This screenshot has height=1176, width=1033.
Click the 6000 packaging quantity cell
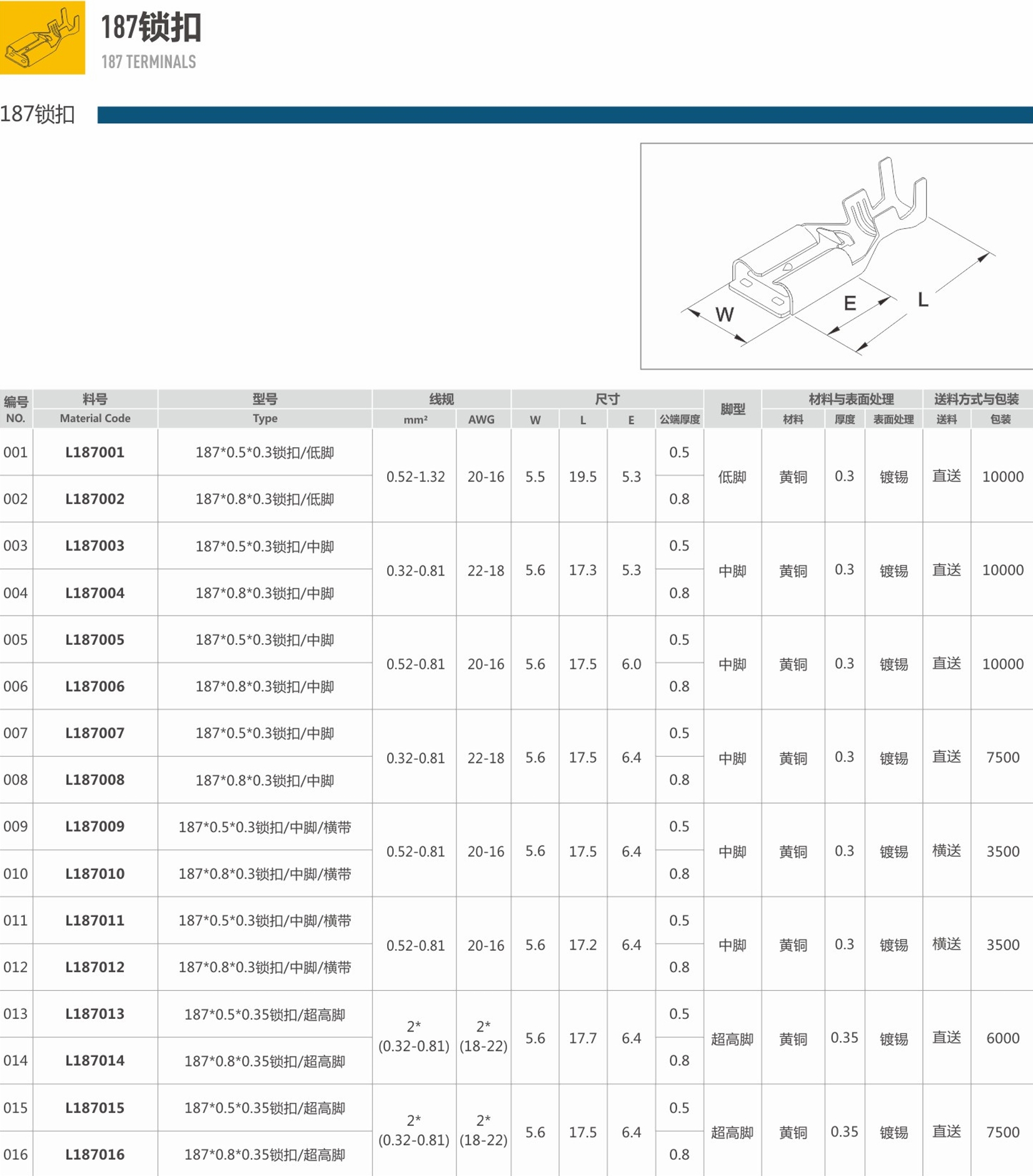point(1002,1038)
